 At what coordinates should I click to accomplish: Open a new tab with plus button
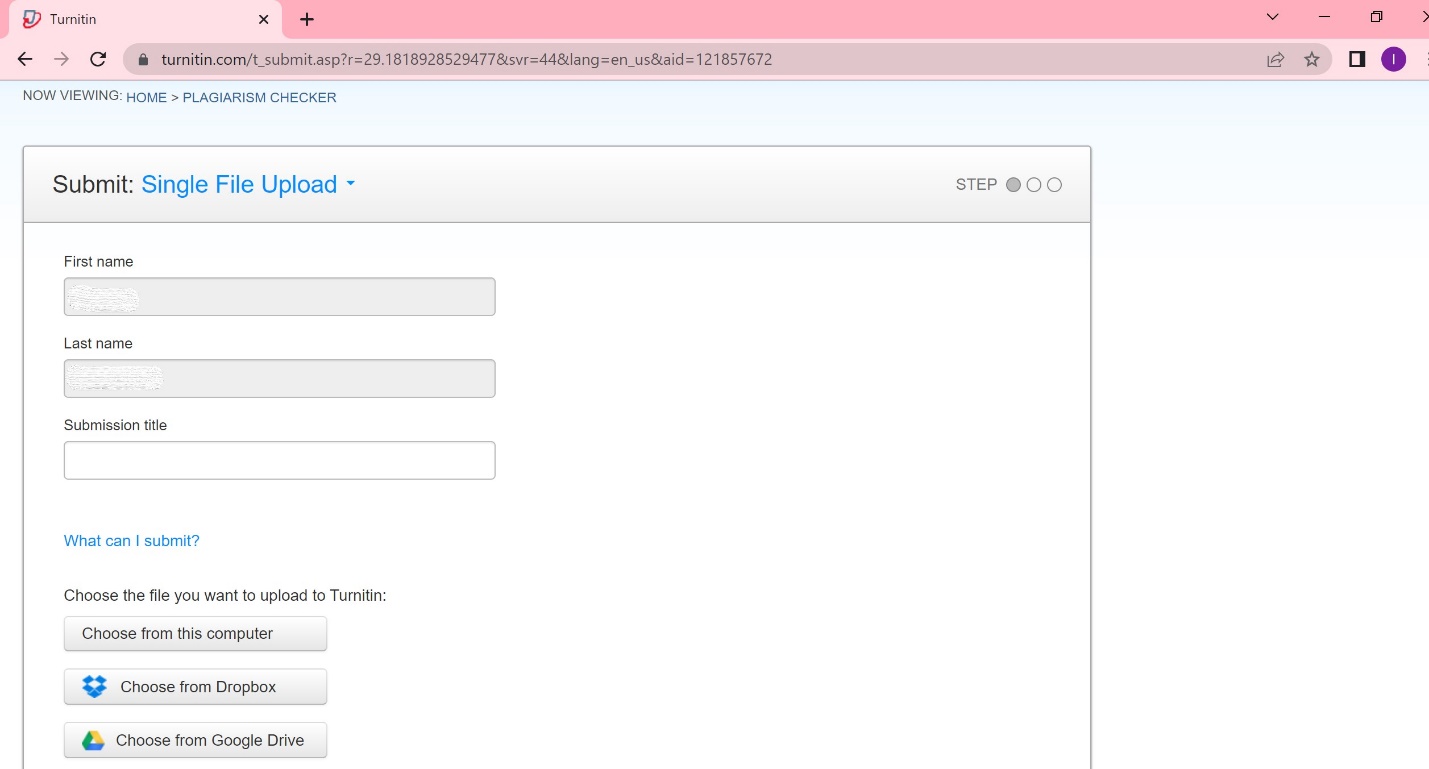307,20
